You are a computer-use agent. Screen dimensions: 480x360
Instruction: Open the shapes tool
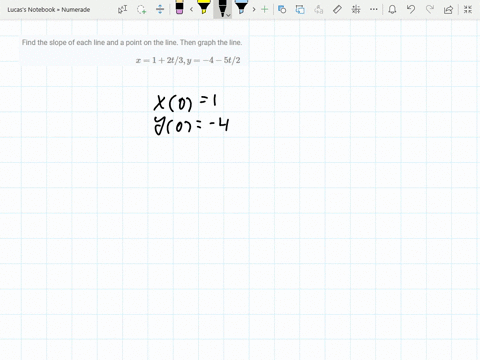pyautogui.click(x=282, y=9)
